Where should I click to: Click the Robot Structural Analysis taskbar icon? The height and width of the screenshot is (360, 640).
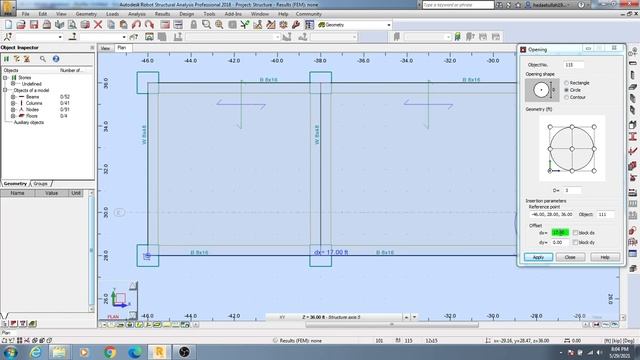click(x=159, y=352)
